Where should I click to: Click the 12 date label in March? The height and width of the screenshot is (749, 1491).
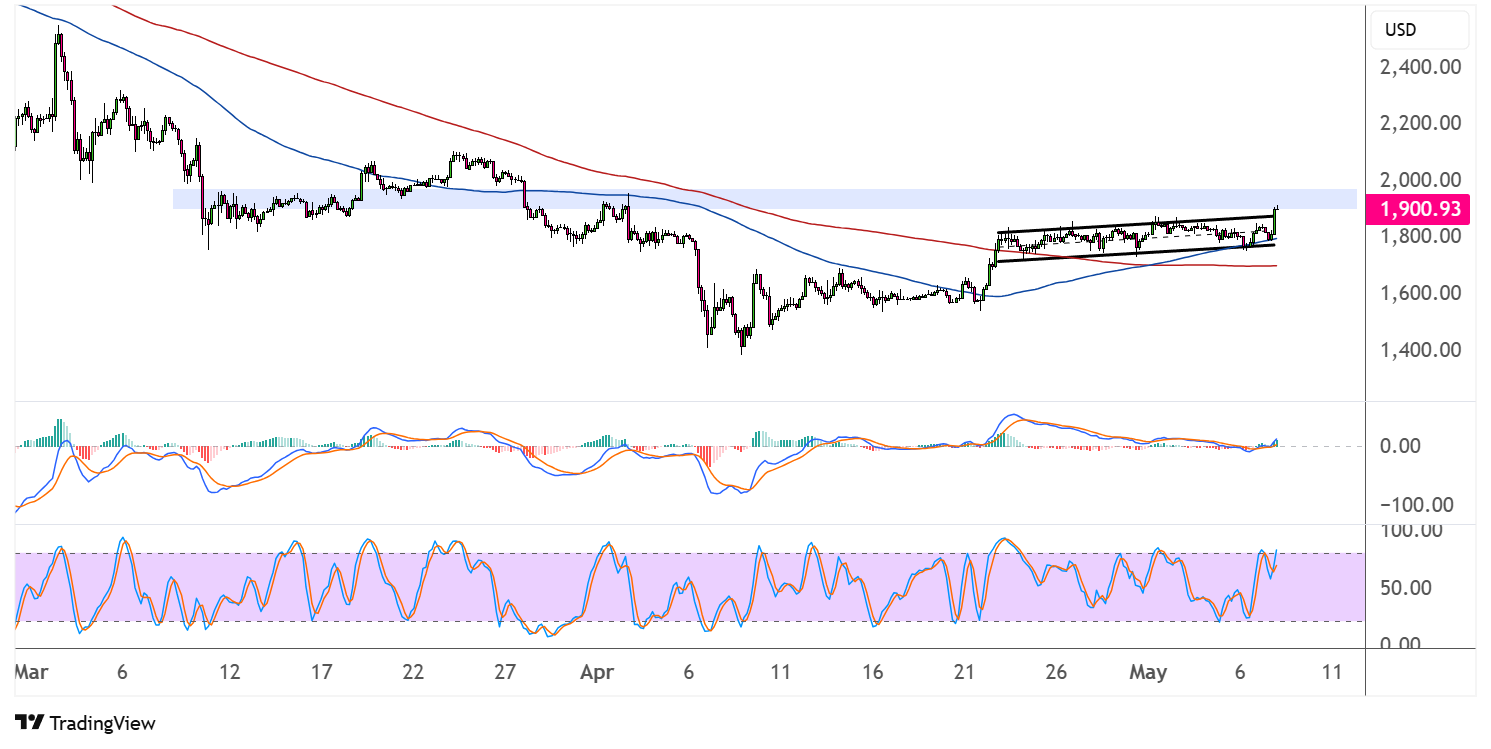click(230, 673)
